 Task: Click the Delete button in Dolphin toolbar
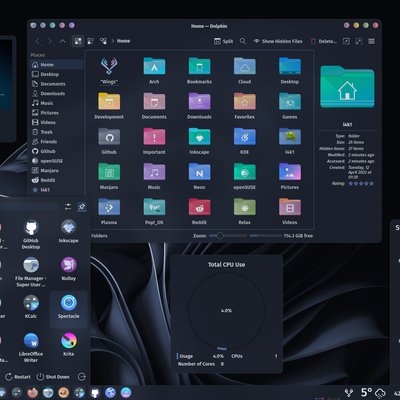[324, 41]
